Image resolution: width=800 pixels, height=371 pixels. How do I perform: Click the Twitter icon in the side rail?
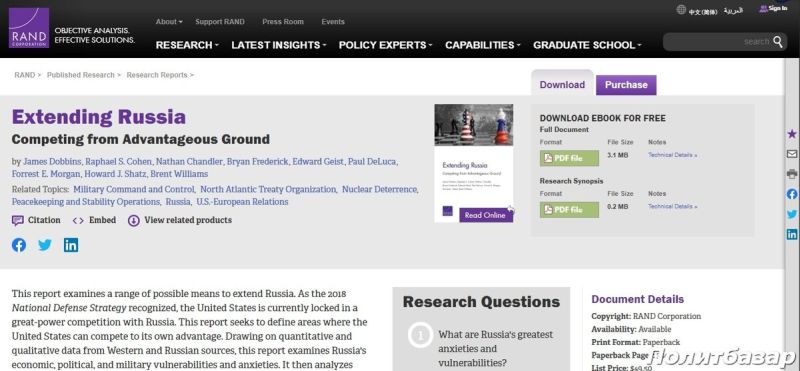tap(792, 214)
